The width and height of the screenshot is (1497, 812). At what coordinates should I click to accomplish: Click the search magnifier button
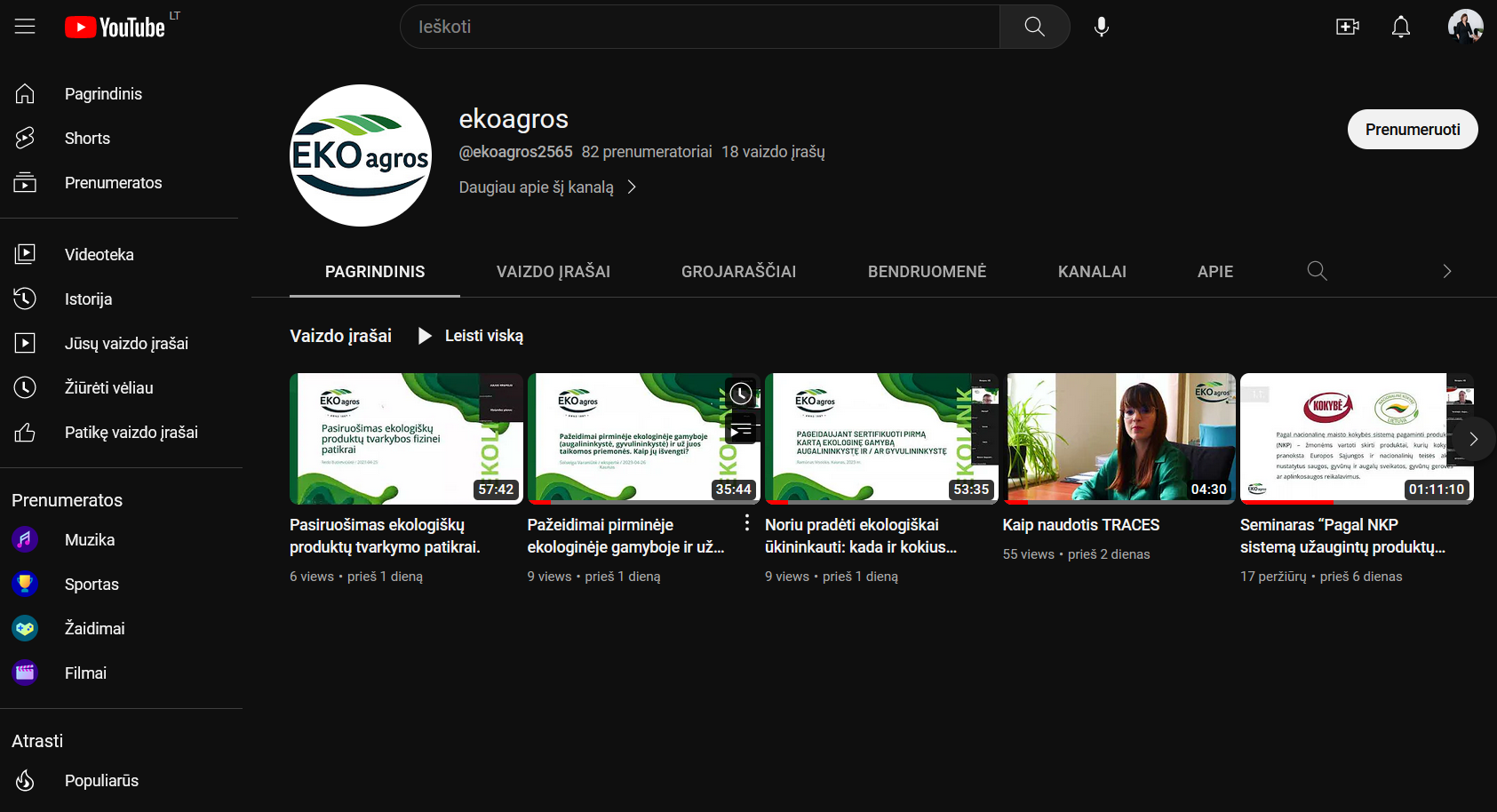click(x=1034, y=27)
